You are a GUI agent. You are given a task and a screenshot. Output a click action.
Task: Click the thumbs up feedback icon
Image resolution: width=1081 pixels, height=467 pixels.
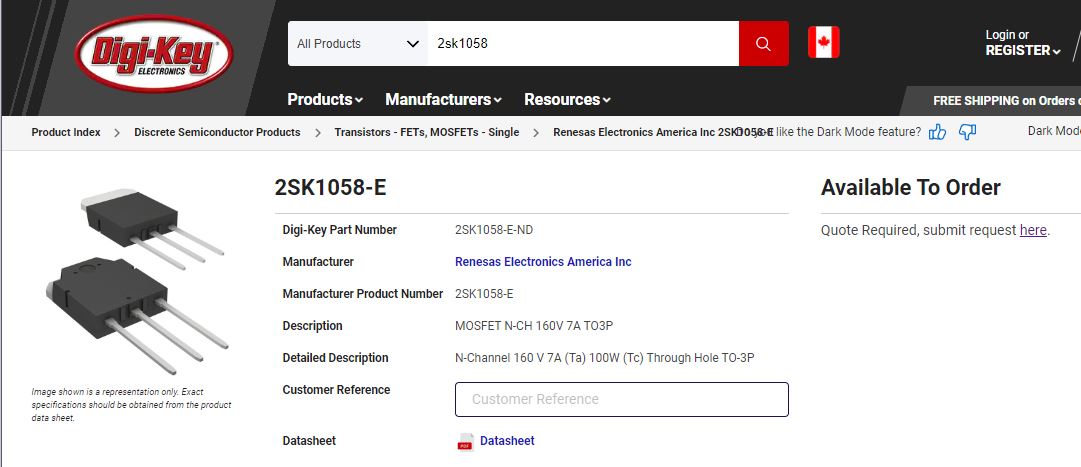click(937, 132)
